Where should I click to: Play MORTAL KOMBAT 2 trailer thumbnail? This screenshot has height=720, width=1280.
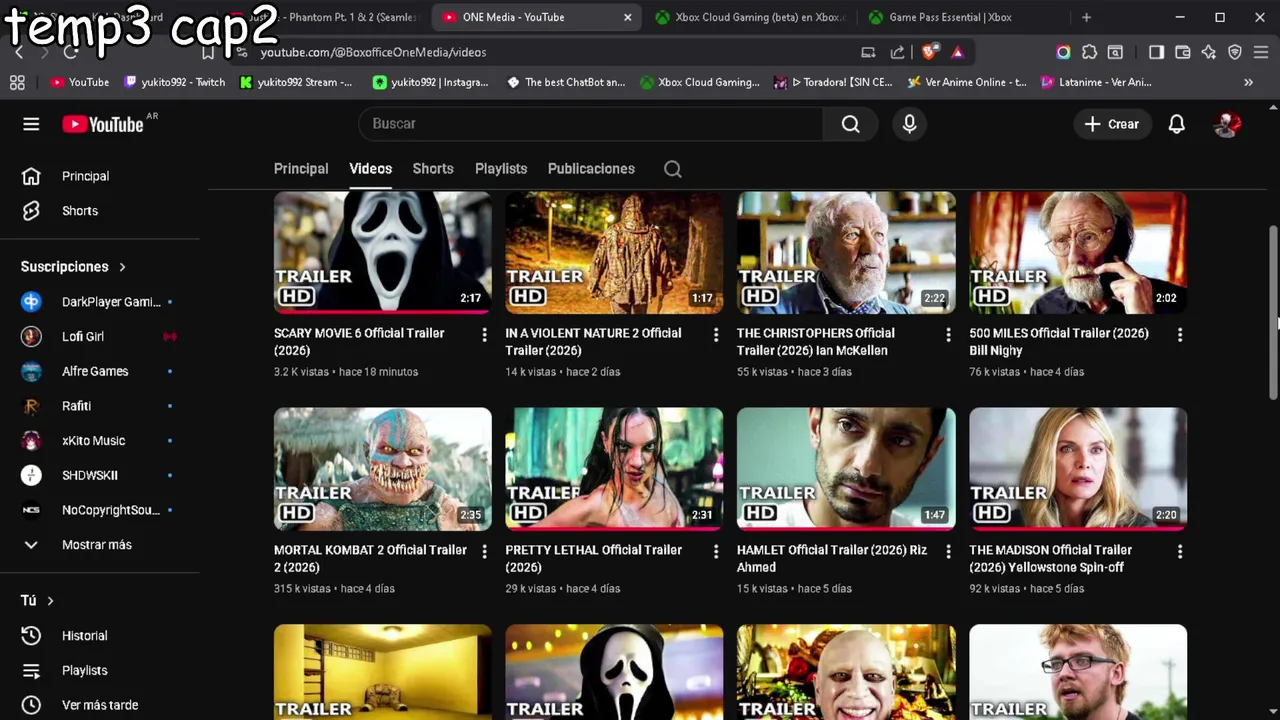coord(383,468)
